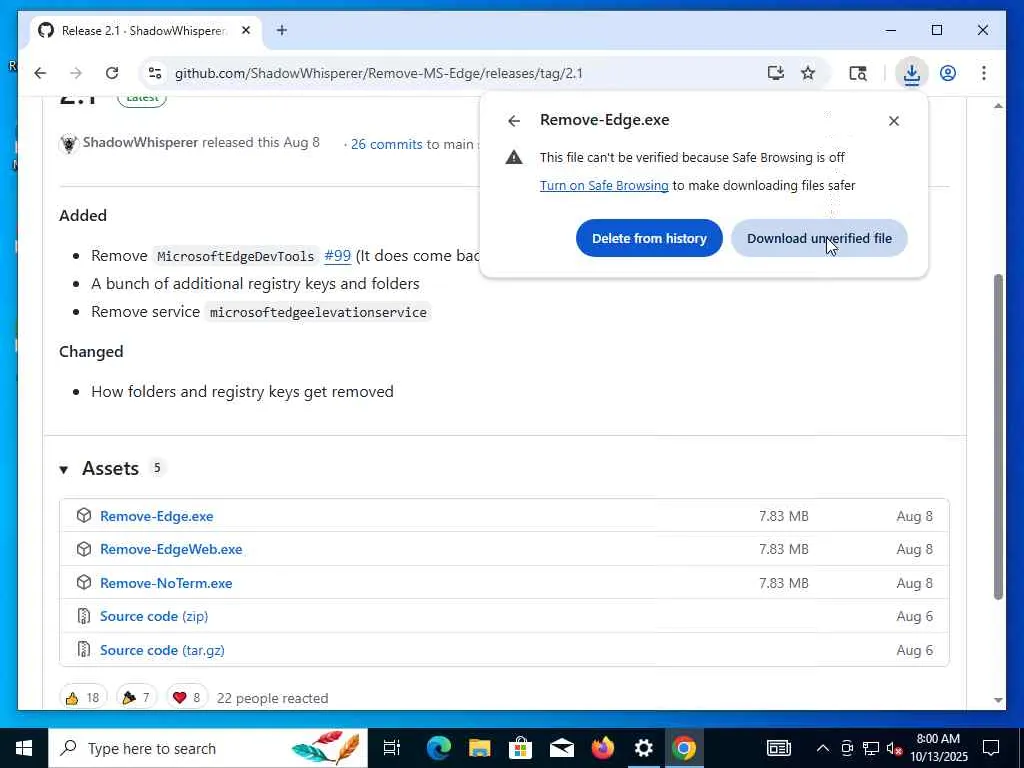Click the install app icon in address bar
This screenshot has width=1024, height=768.
click(776, 73)
